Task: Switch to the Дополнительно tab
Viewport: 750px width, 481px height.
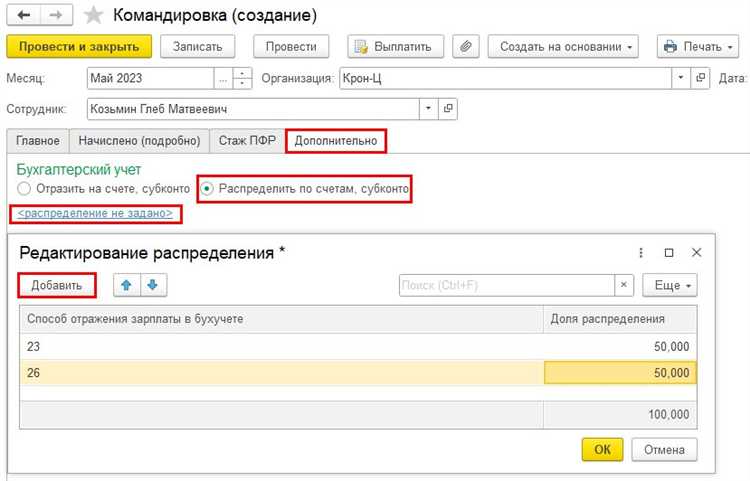Action: [336, 141]
